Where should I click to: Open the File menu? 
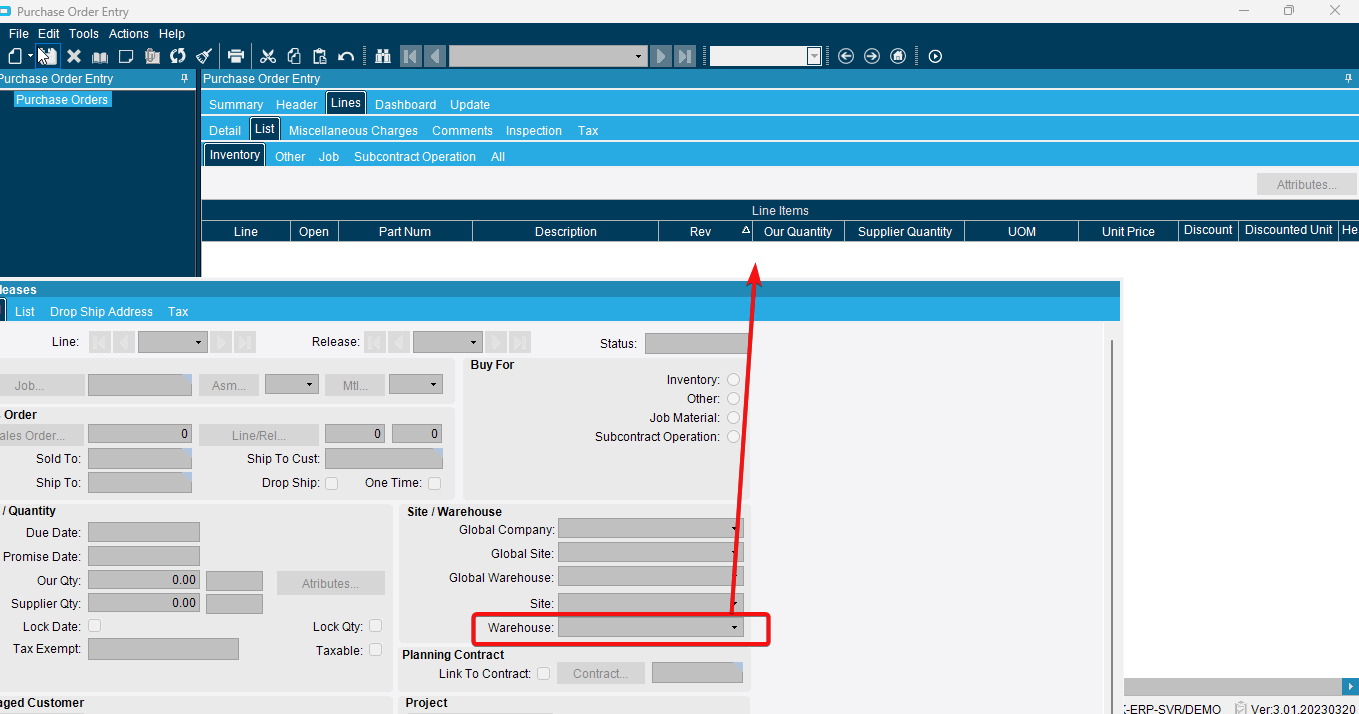pyautogui.click(x=18, y=34)
